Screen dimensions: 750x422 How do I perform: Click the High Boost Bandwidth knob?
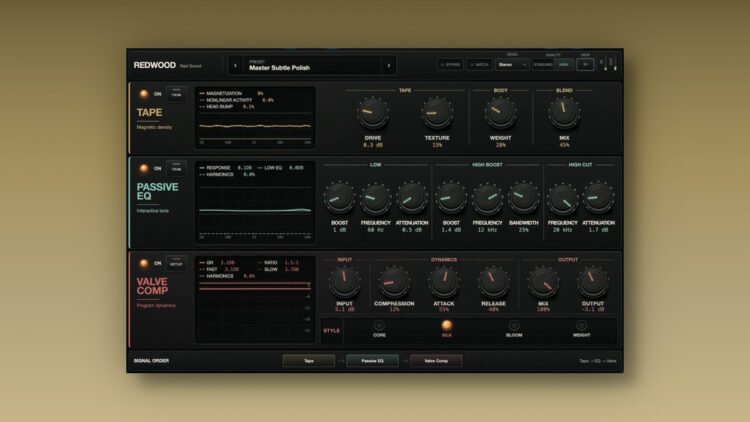tap(523, 197)
